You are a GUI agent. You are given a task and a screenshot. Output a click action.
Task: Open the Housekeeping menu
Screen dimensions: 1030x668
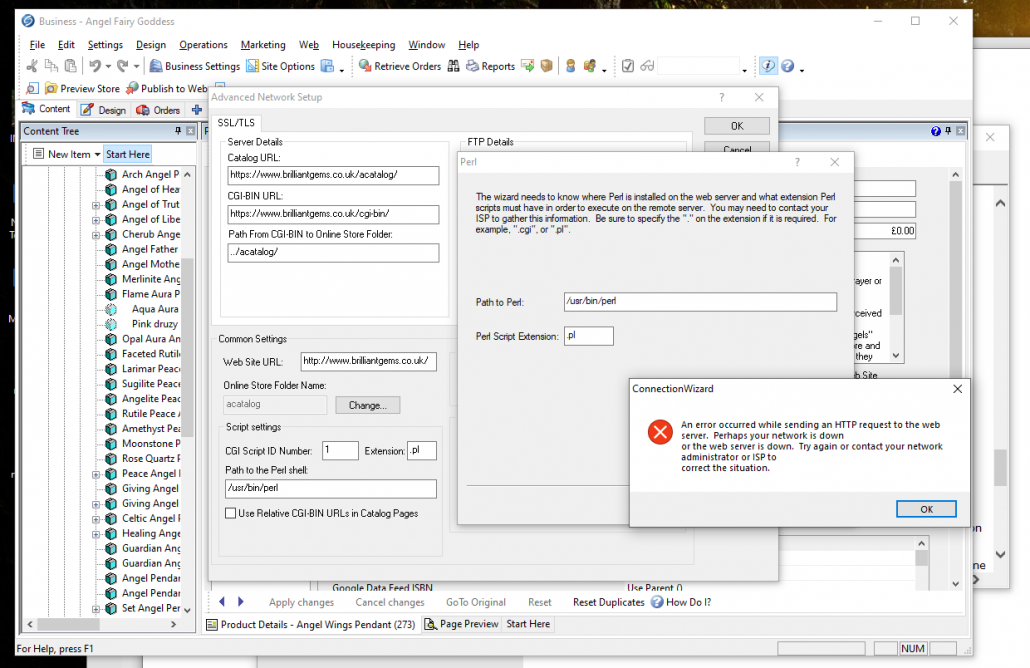363,45
